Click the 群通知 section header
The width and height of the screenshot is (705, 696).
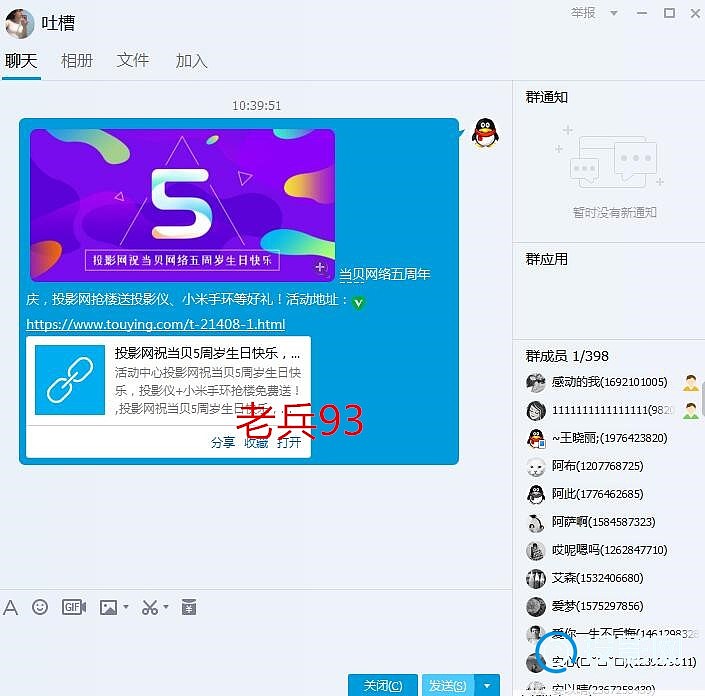point(547,97)
